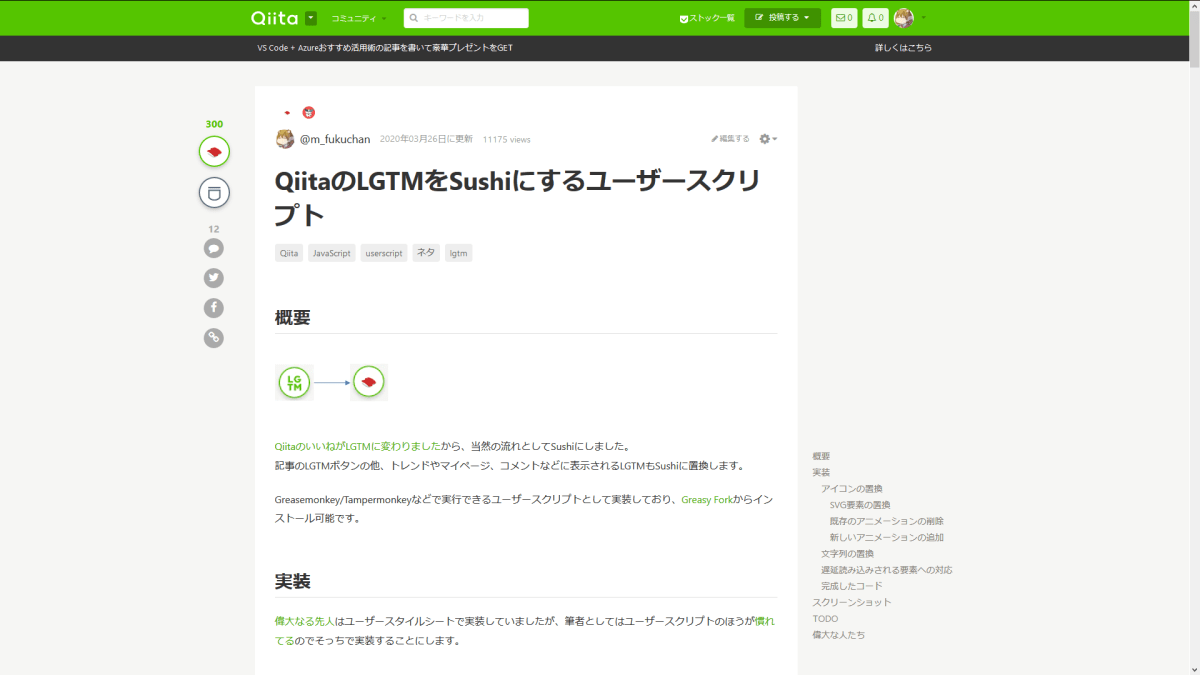
Task: Click the article title QiitaのLGTMをSushiにするユーザースクリプト
Action: coord(517,197)
